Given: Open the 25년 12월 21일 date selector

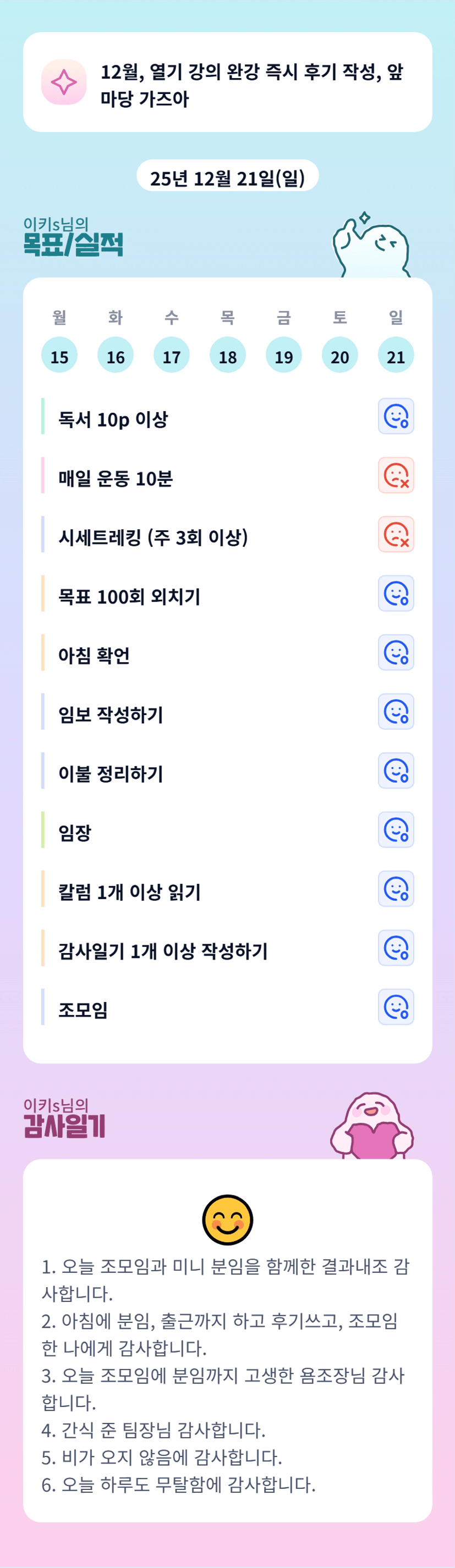Looking at the screenshot, I should [x=227, y=177].
